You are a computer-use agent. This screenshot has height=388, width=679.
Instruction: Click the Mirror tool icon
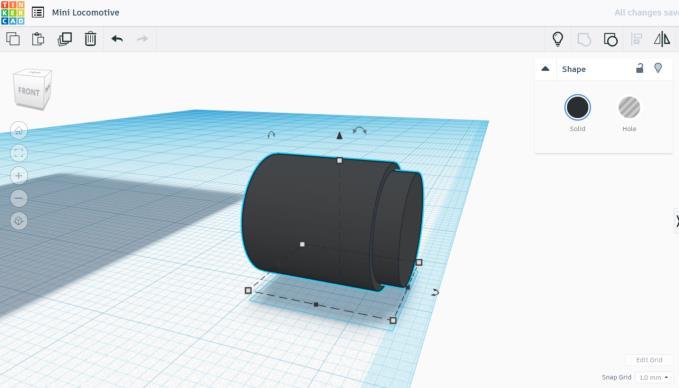[662, 39]
